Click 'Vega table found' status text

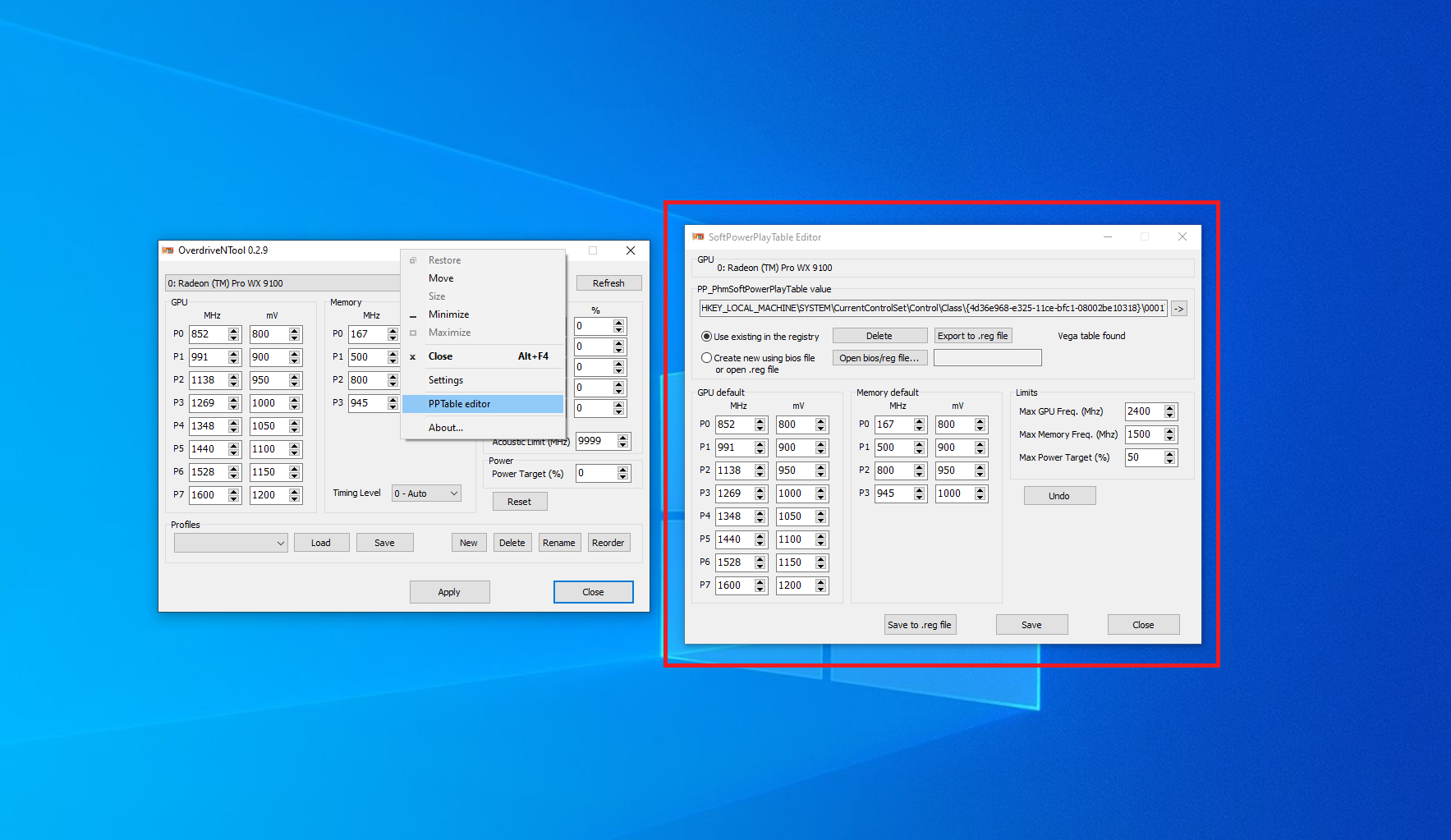tap(1091, 336)
